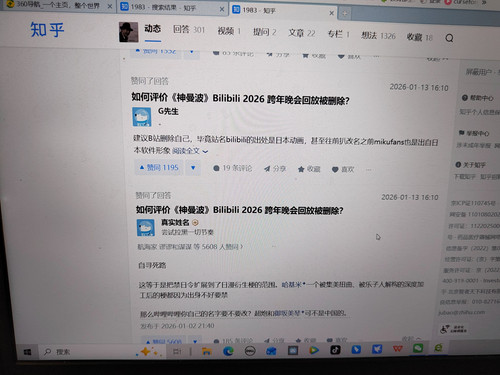Image resolution: width=500 pixels, height=375 pixels.
Task: Mark G先生's answer as 喜欢 heart
Action: pyautogui.click(x=343, y=170)
